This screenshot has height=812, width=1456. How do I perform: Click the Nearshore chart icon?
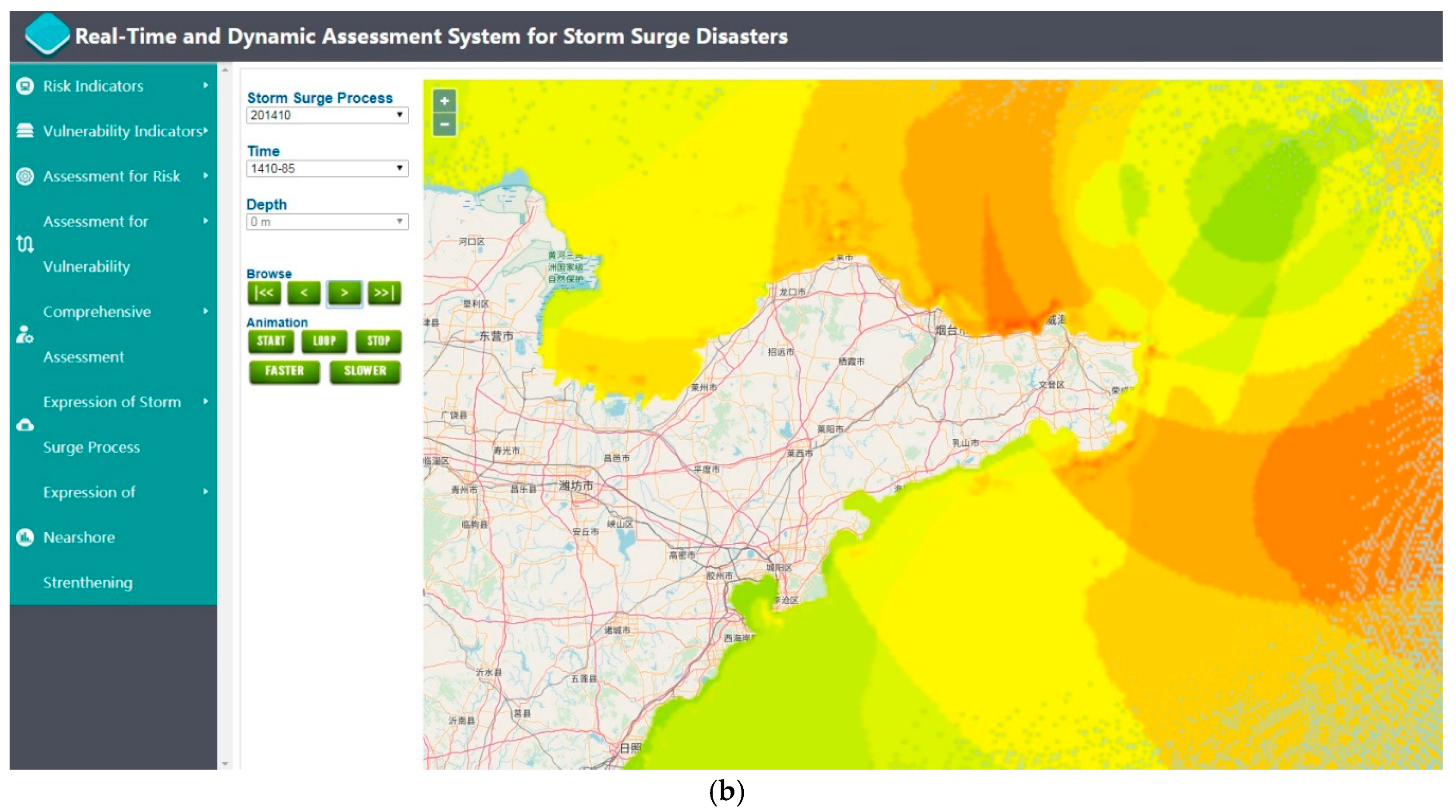point(25,537)
